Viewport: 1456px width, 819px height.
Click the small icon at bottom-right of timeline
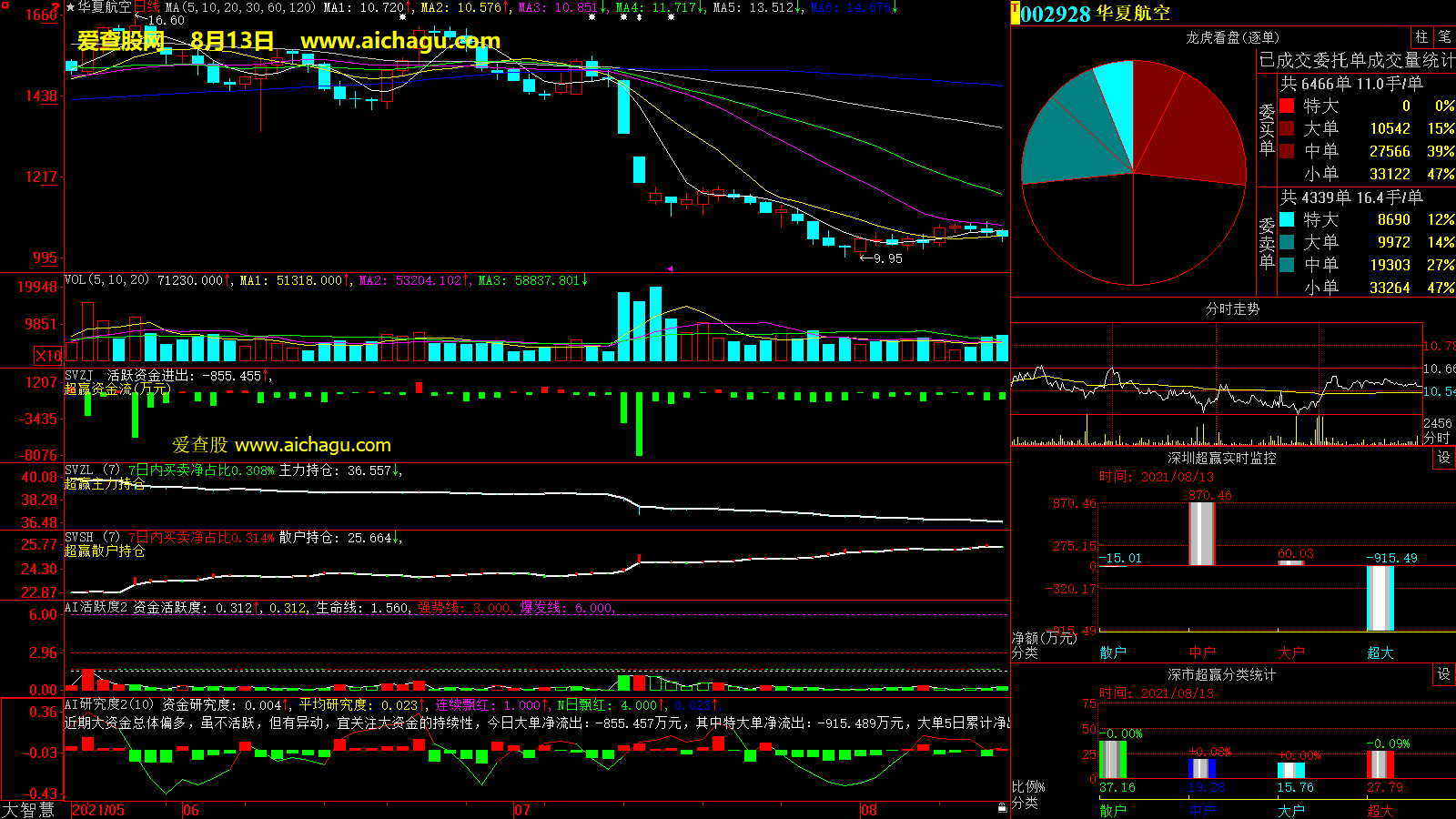1002,807
